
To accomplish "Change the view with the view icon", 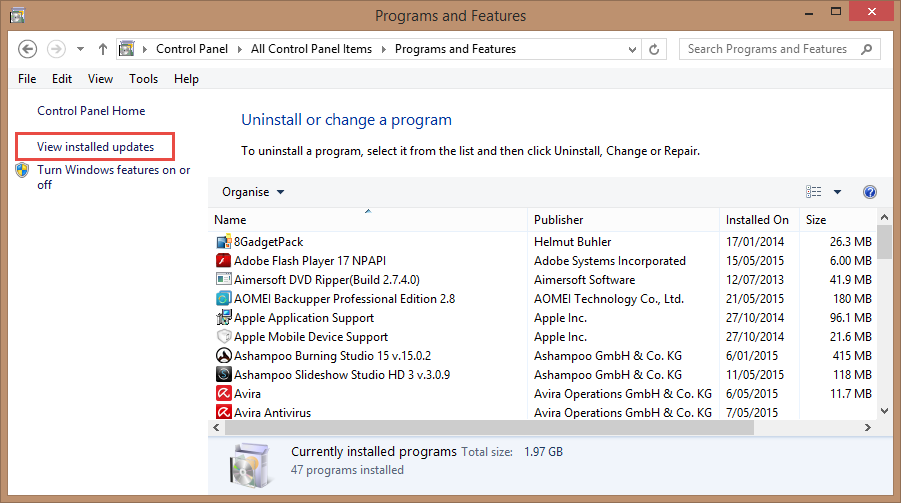I will [814, 192].
